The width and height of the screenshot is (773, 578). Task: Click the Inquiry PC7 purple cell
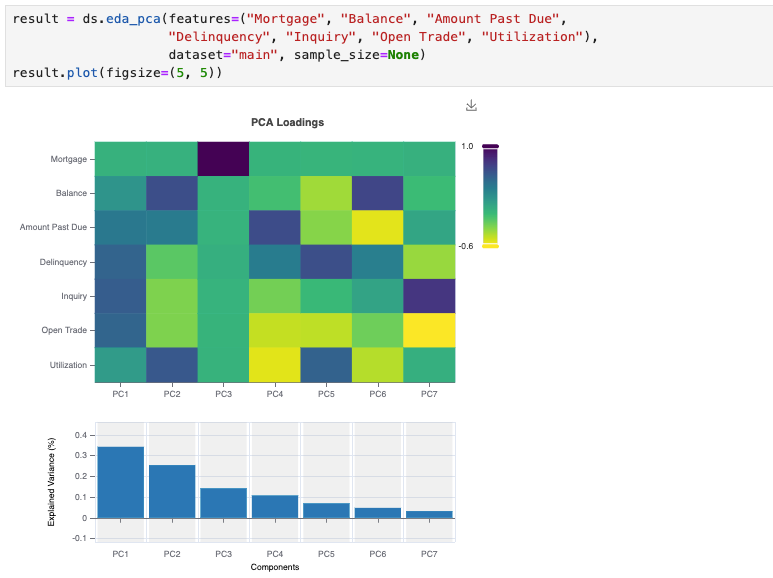point(429,296)
